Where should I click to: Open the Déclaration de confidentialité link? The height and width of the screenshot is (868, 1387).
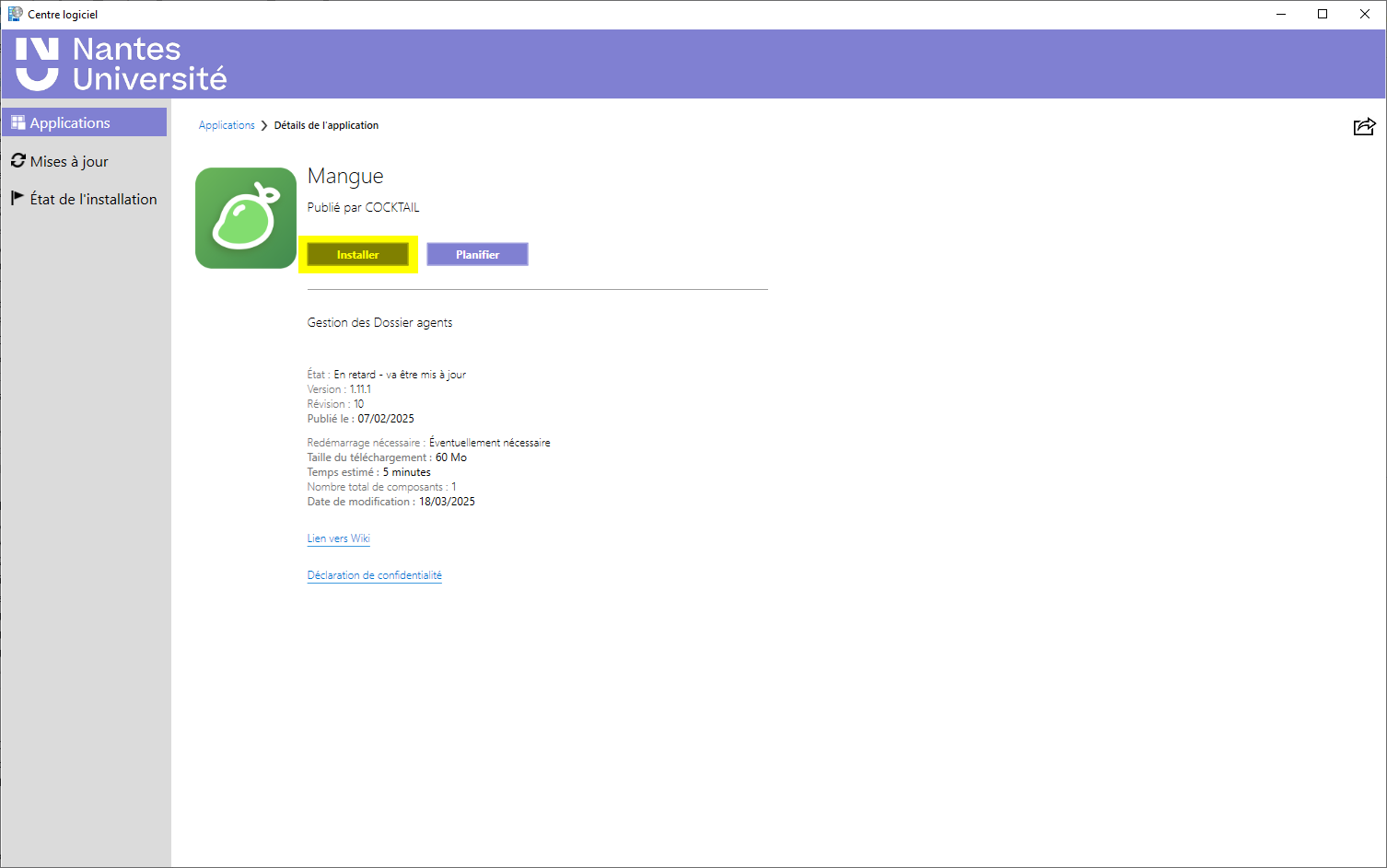(x=374, y=575)
